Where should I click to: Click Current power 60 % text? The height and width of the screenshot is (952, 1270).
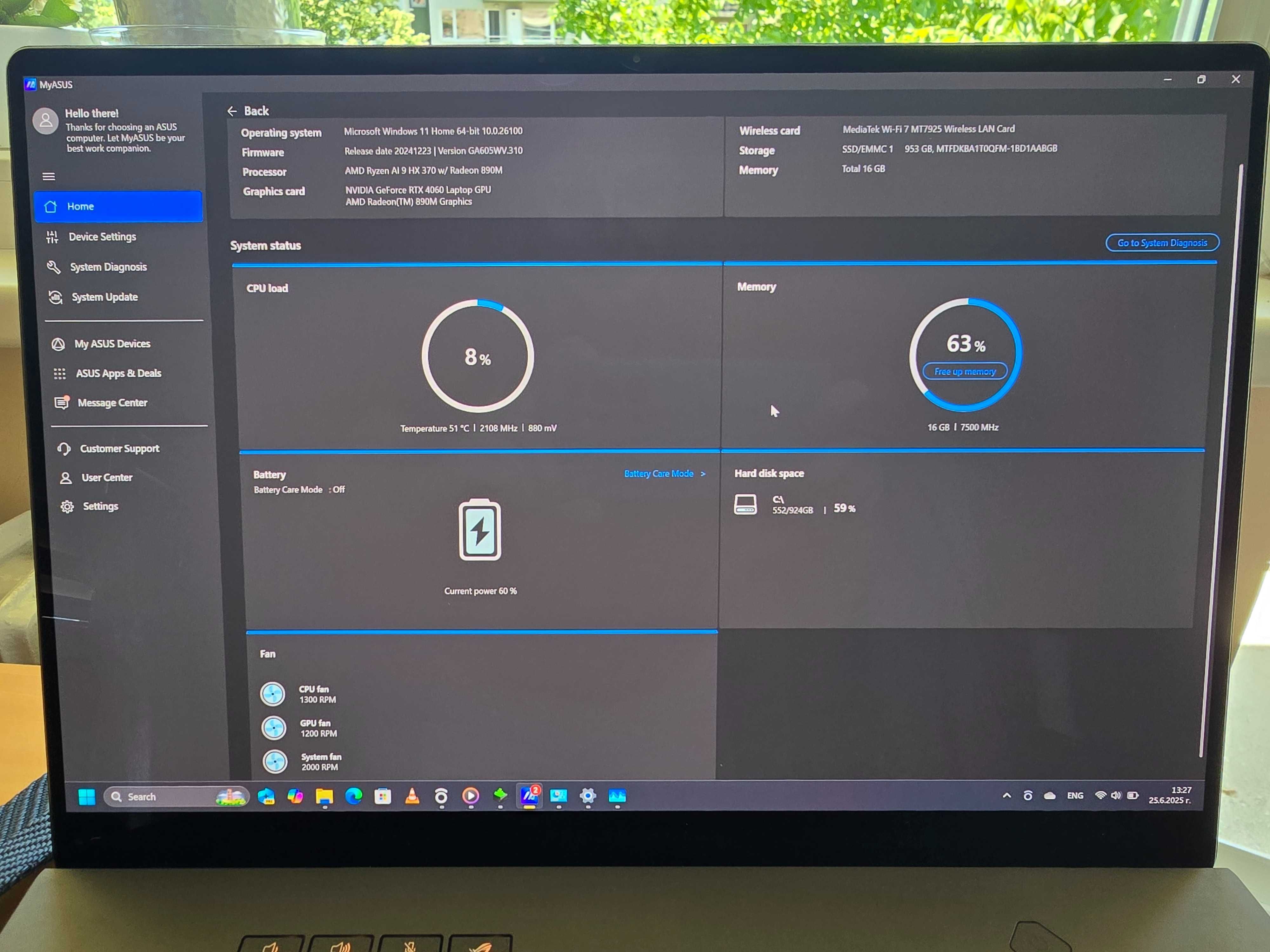(x=481, y=591)
